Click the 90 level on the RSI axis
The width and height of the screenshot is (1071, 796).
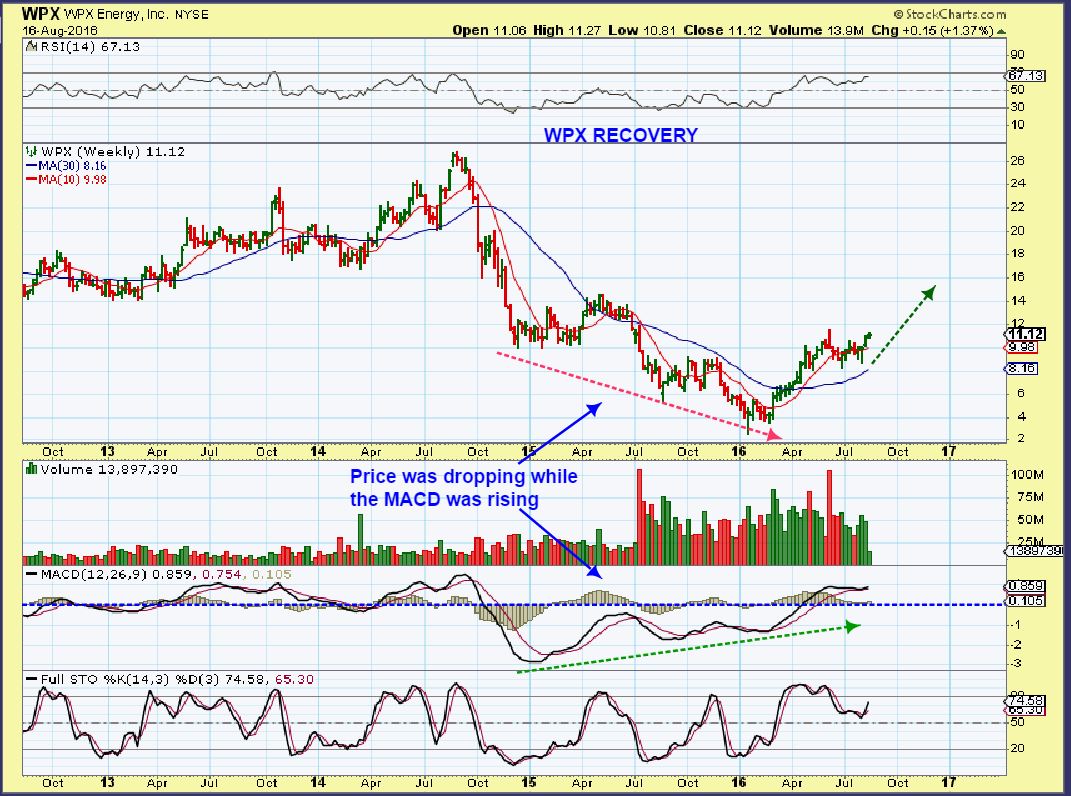pyautogui.click(x=1017, y=55)
